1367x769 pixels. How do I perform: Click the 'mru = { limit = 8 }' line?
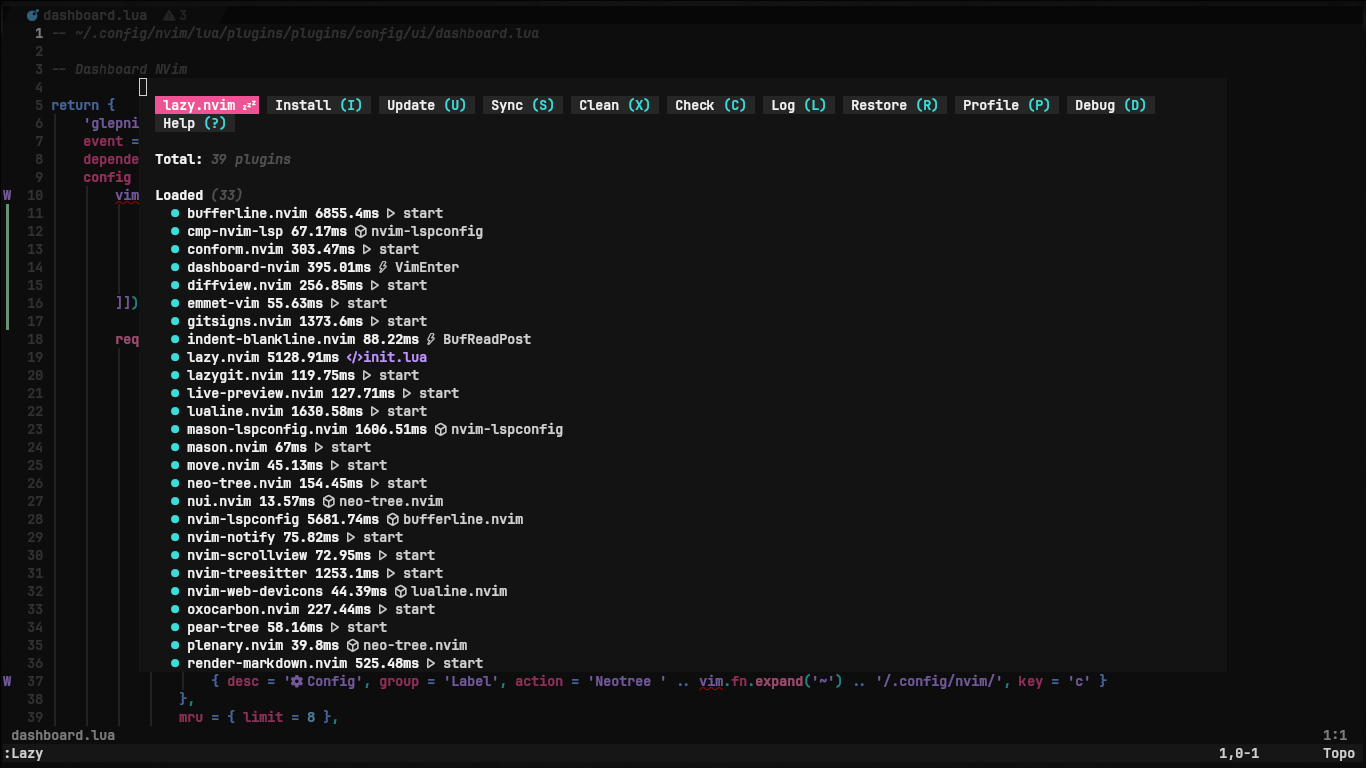(259, 717)
